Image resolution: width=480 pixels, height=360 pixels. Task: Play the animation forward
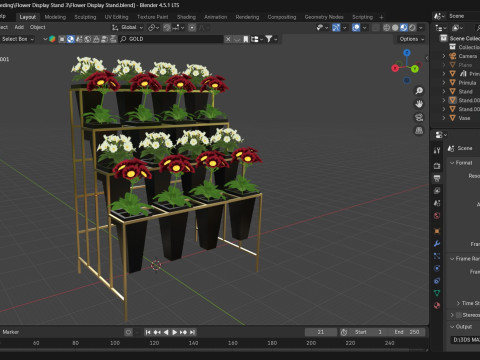point(174,332)
